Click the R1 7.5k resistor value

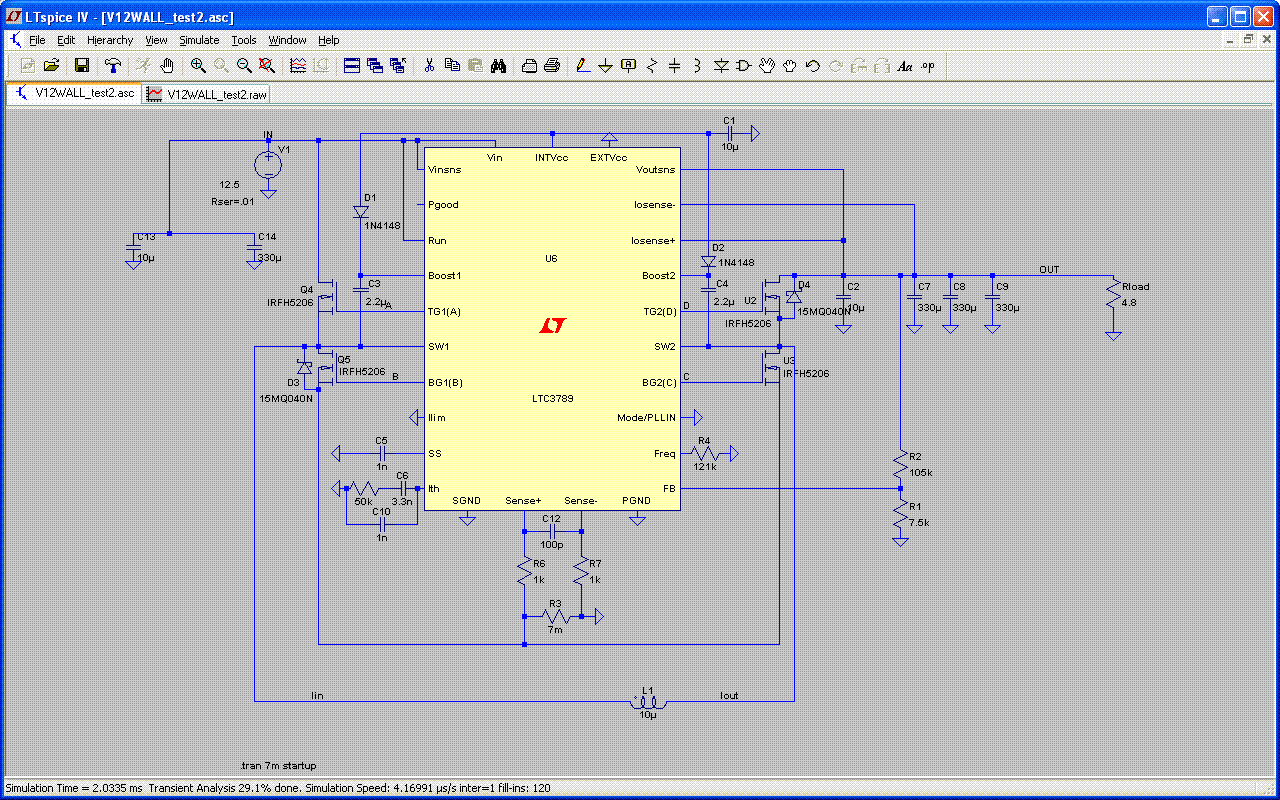[919, 523]
